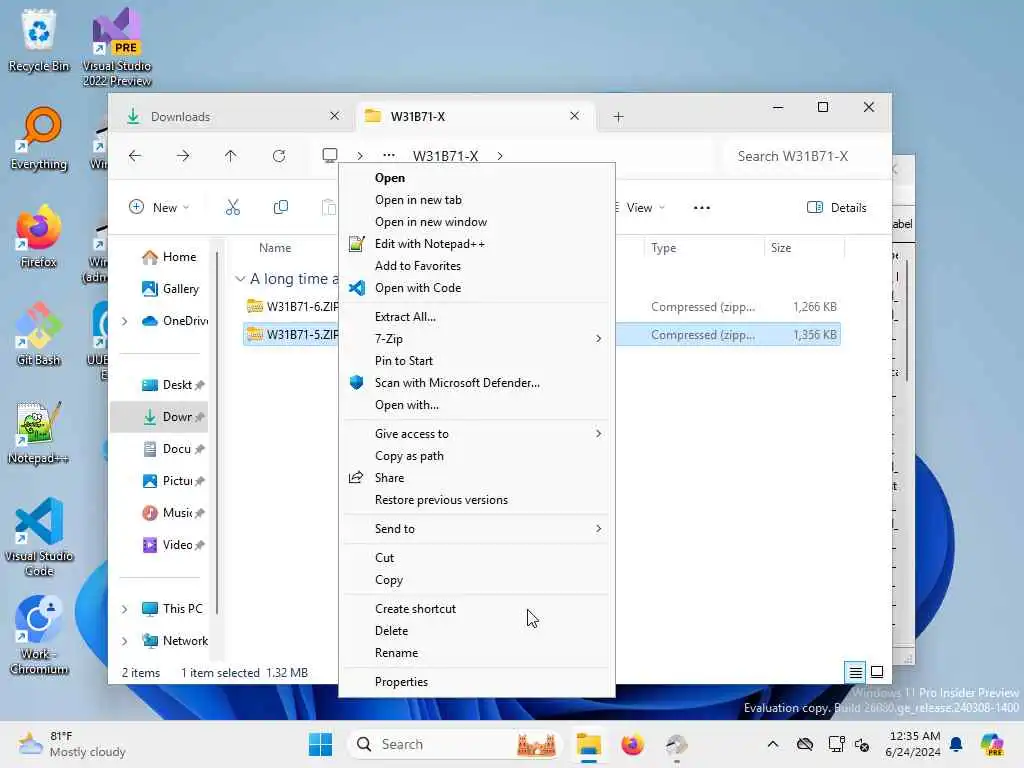This screenshot has height=768, width=1024.
Task: Switch to large thumbnails view icon
Action: (877, 672)
